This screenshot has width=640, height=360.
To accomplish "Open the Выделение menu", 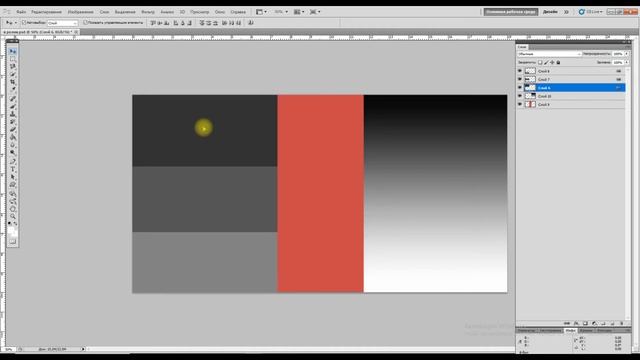I will coord(125,12).
